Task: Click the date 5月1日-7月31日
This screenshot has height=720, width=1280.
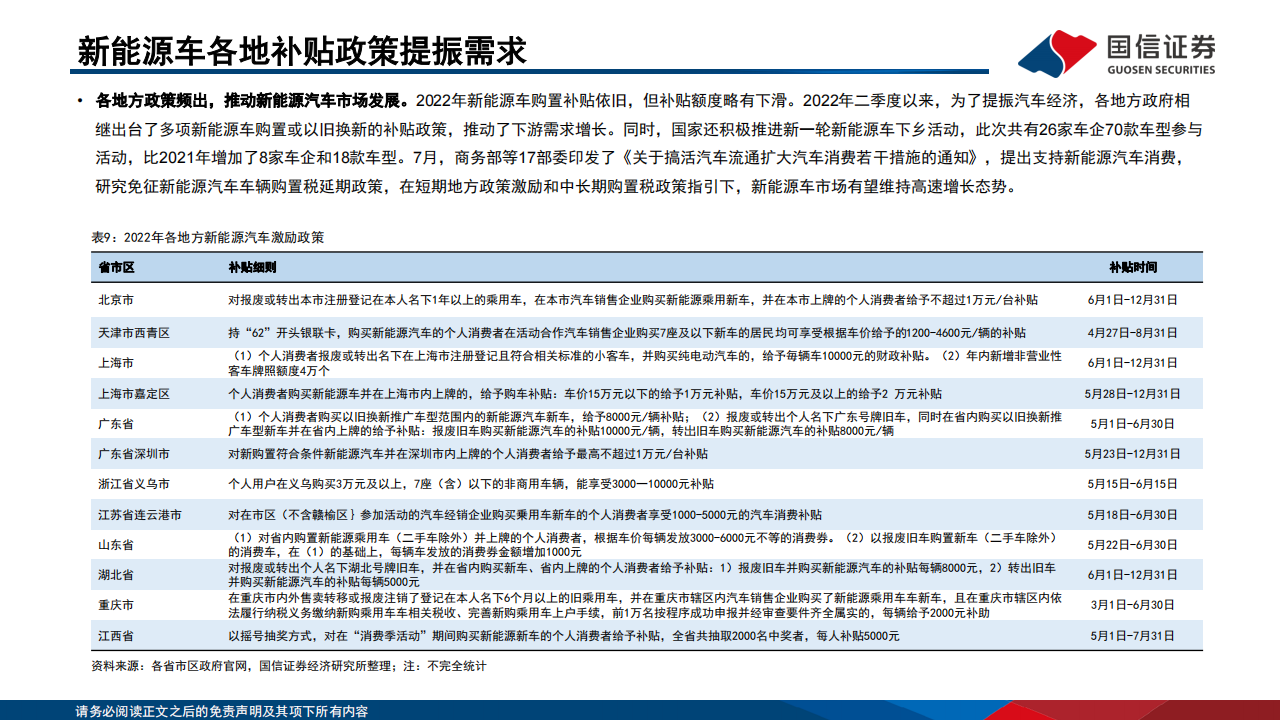Action: click(x=1132, y=636)
